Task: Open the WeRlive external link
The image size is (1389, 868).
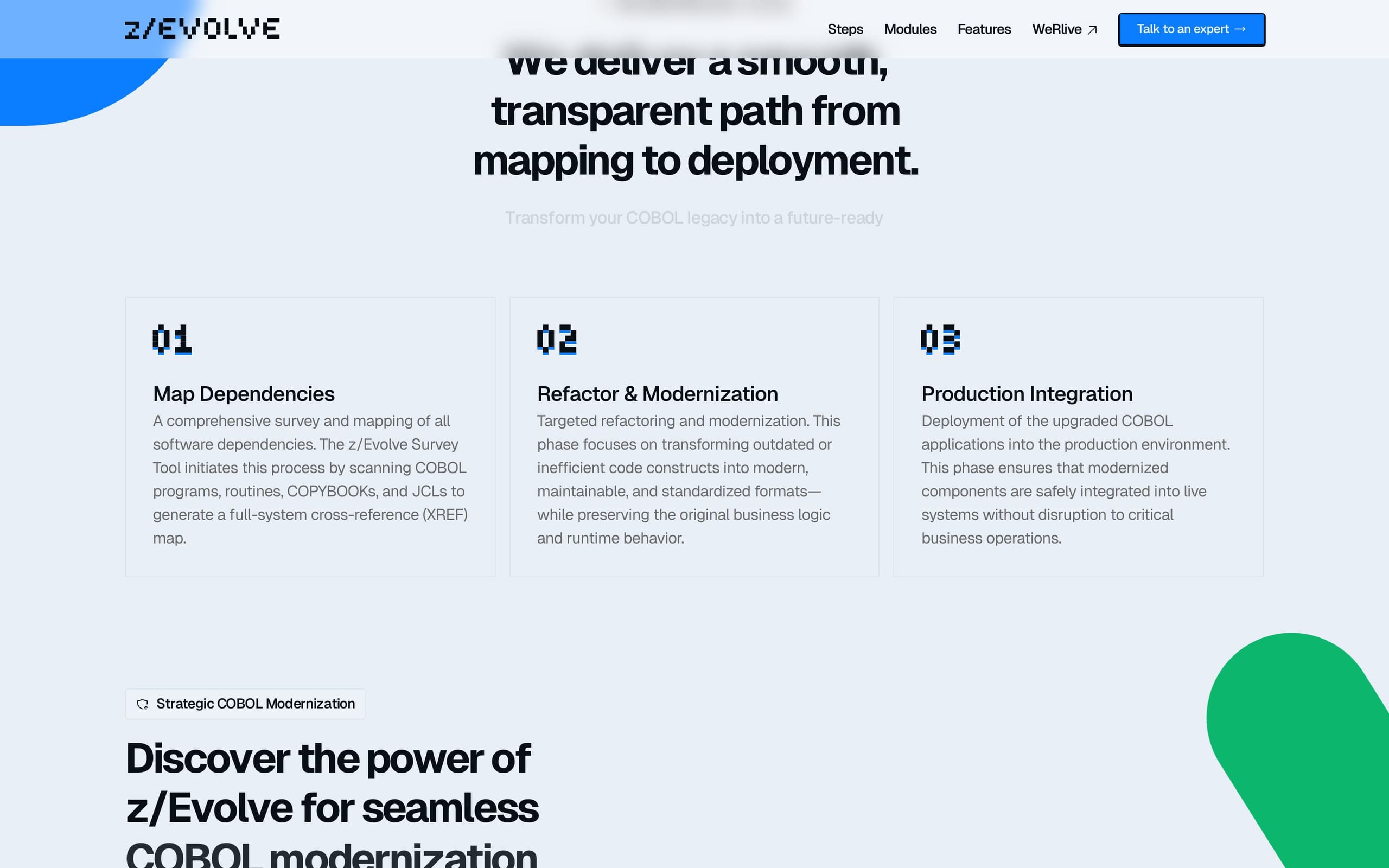Action: tap(1065, 29)
